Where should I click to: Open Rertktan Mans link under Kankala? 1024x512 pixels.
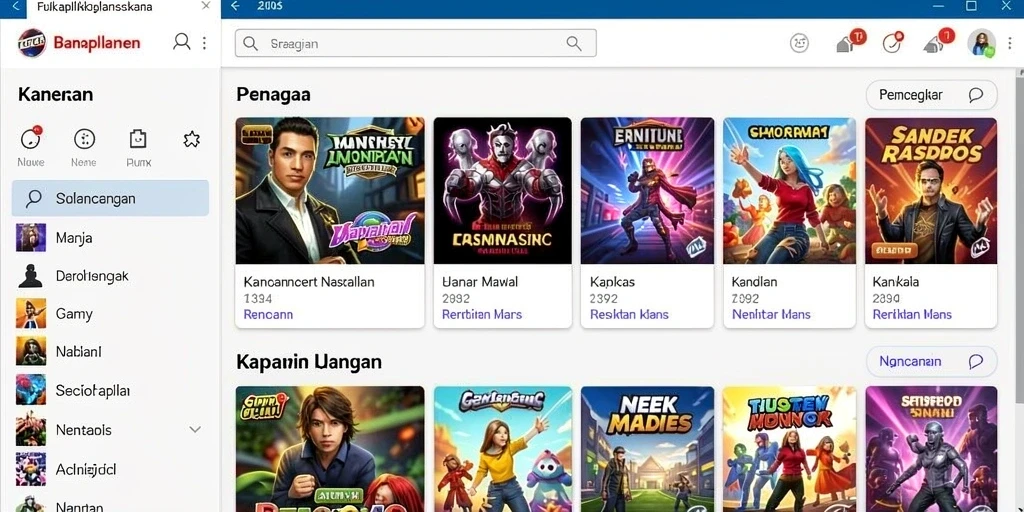(x=912, y=314)
